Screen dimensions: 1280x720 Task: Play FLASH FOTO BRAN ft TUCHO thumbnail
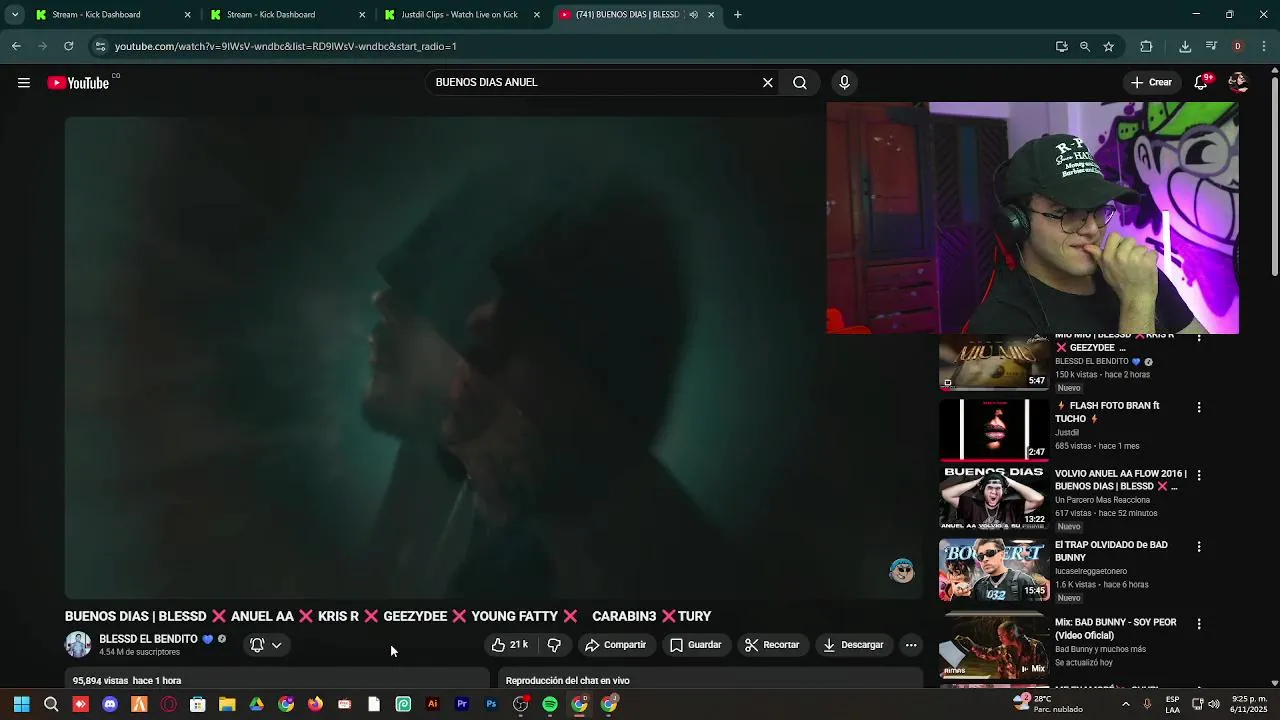point(994,429)
